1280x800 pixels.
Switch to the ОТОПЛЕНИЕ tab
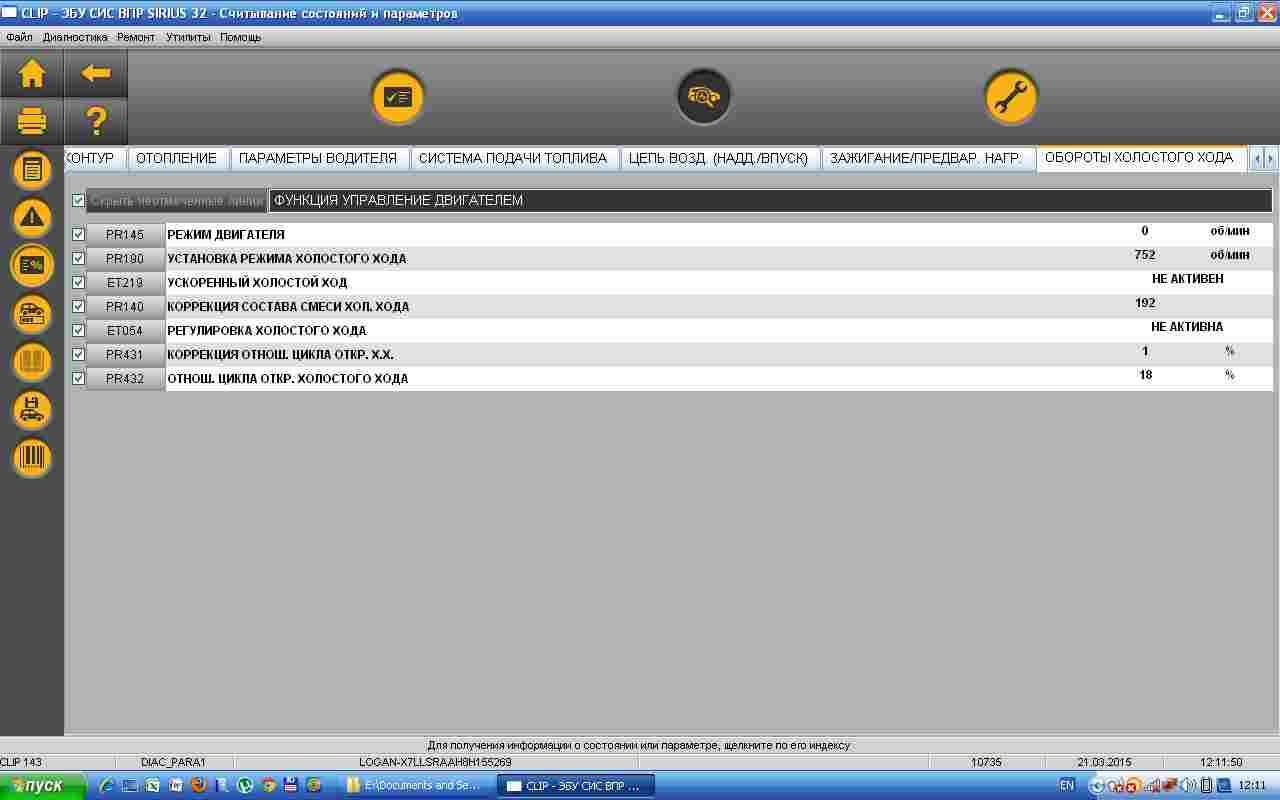pyautogui.click(x=176, y=158)
